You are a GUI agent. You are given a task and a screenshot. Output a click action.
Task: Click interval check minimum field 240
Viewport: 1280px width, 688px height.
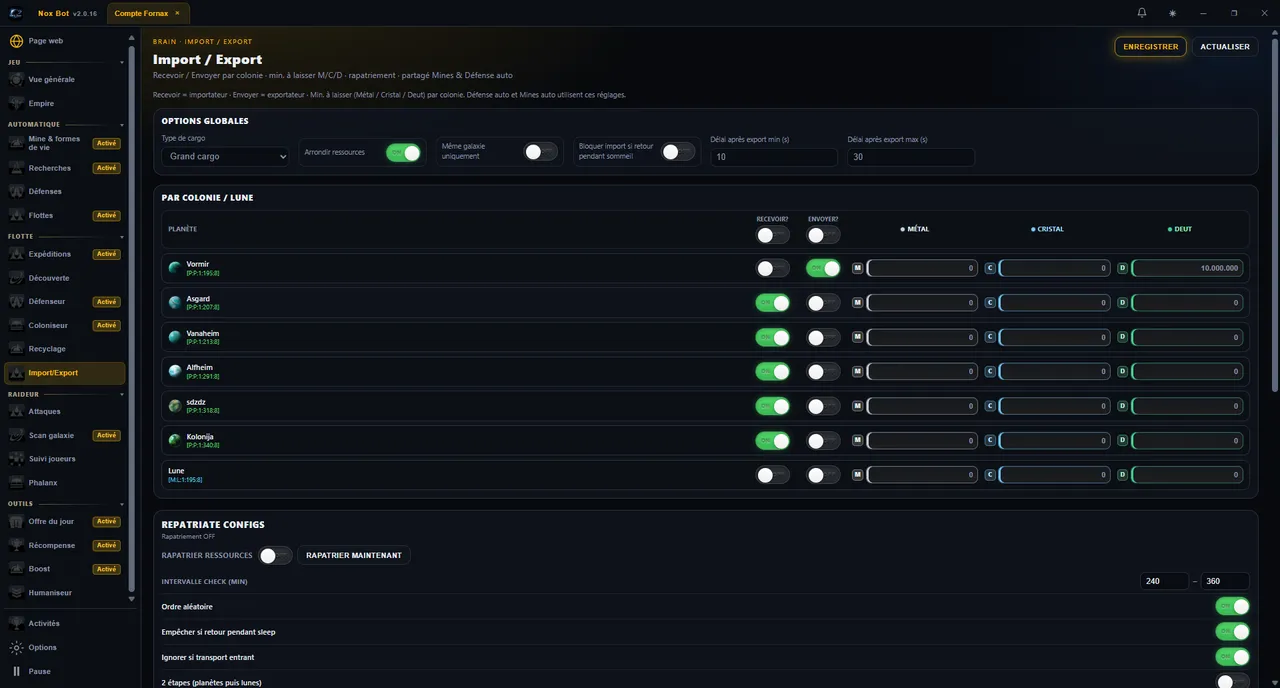[x=1164, y=581]
